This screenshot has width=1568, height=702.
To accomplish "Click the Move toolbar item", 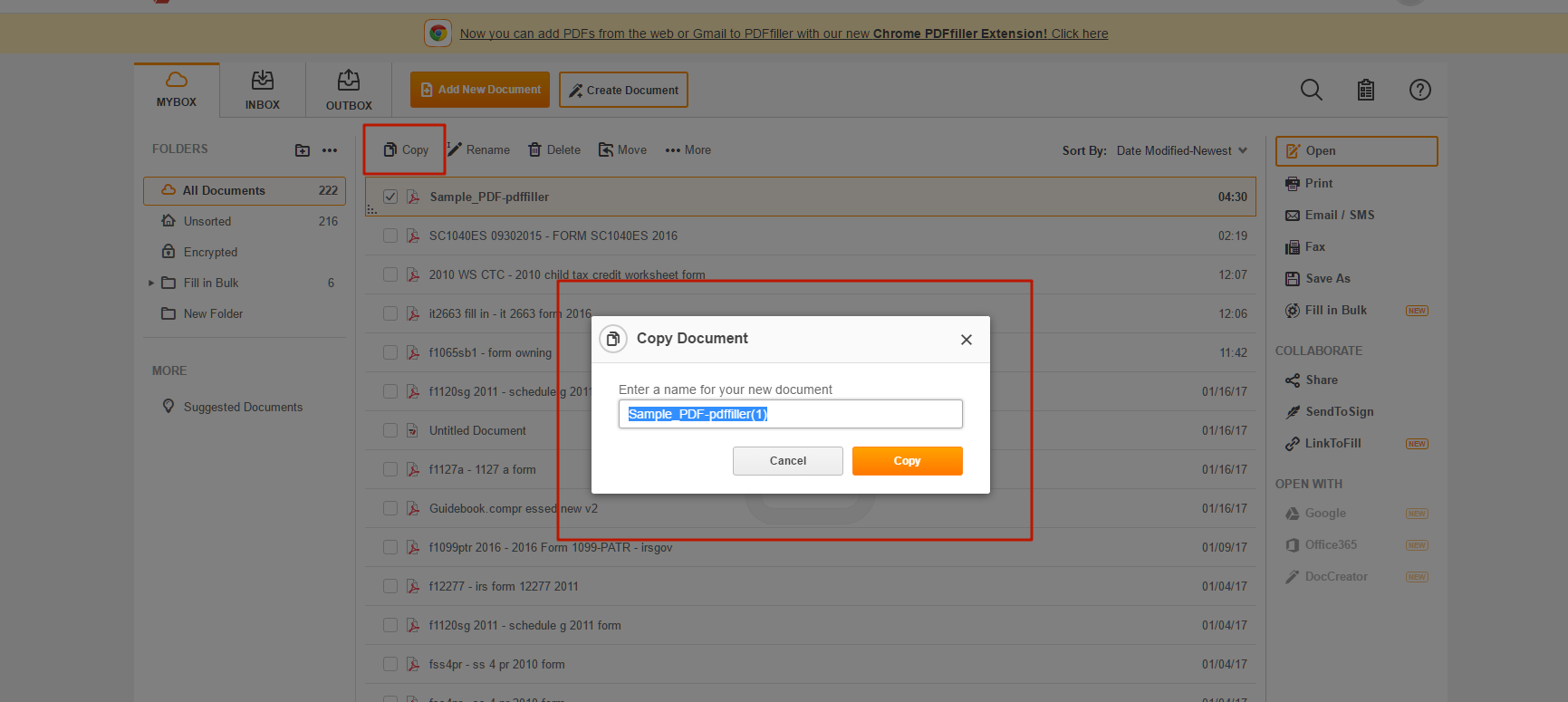I will coord(622,149).
